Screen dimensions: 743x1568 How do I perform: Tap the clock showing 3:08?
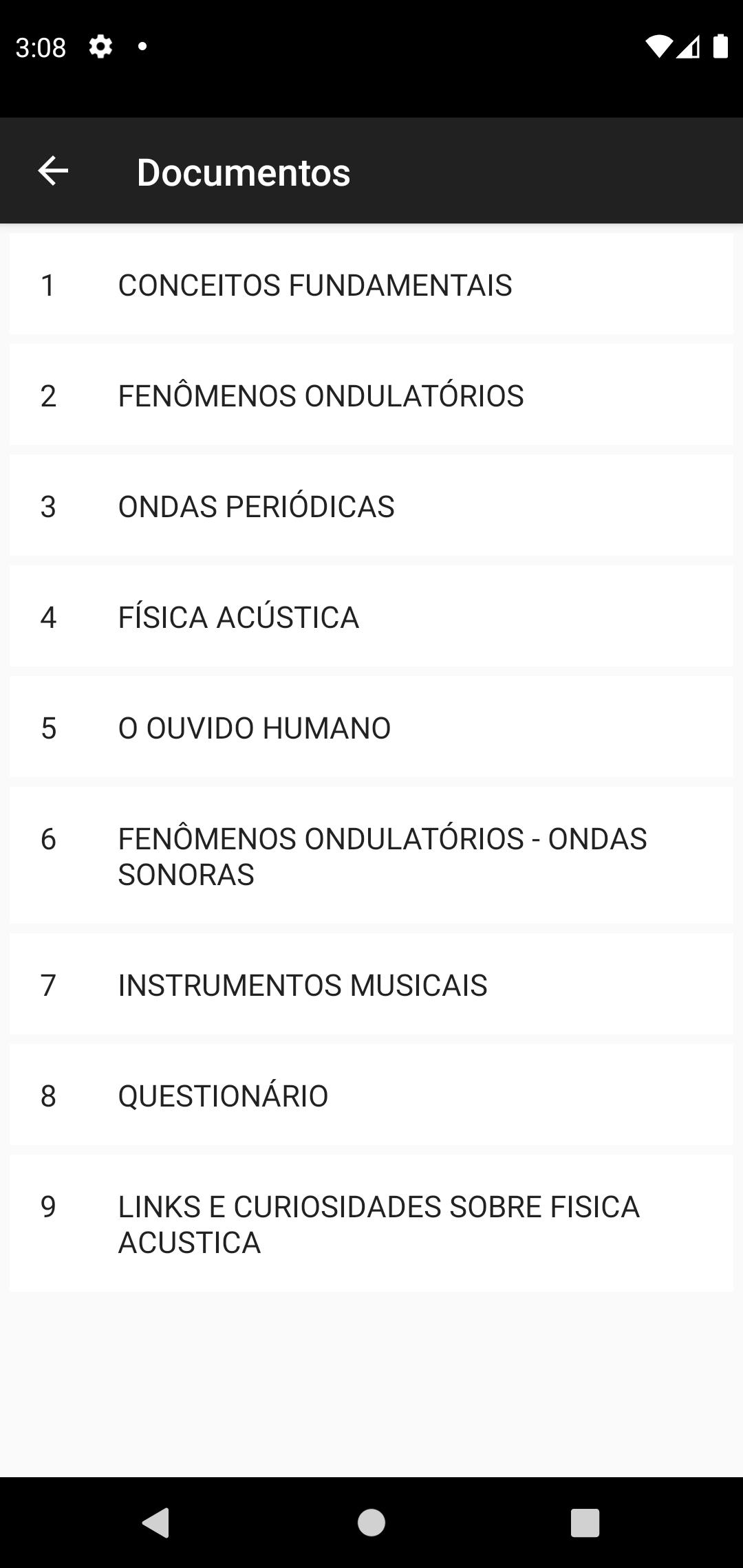[x=41, y=47]
